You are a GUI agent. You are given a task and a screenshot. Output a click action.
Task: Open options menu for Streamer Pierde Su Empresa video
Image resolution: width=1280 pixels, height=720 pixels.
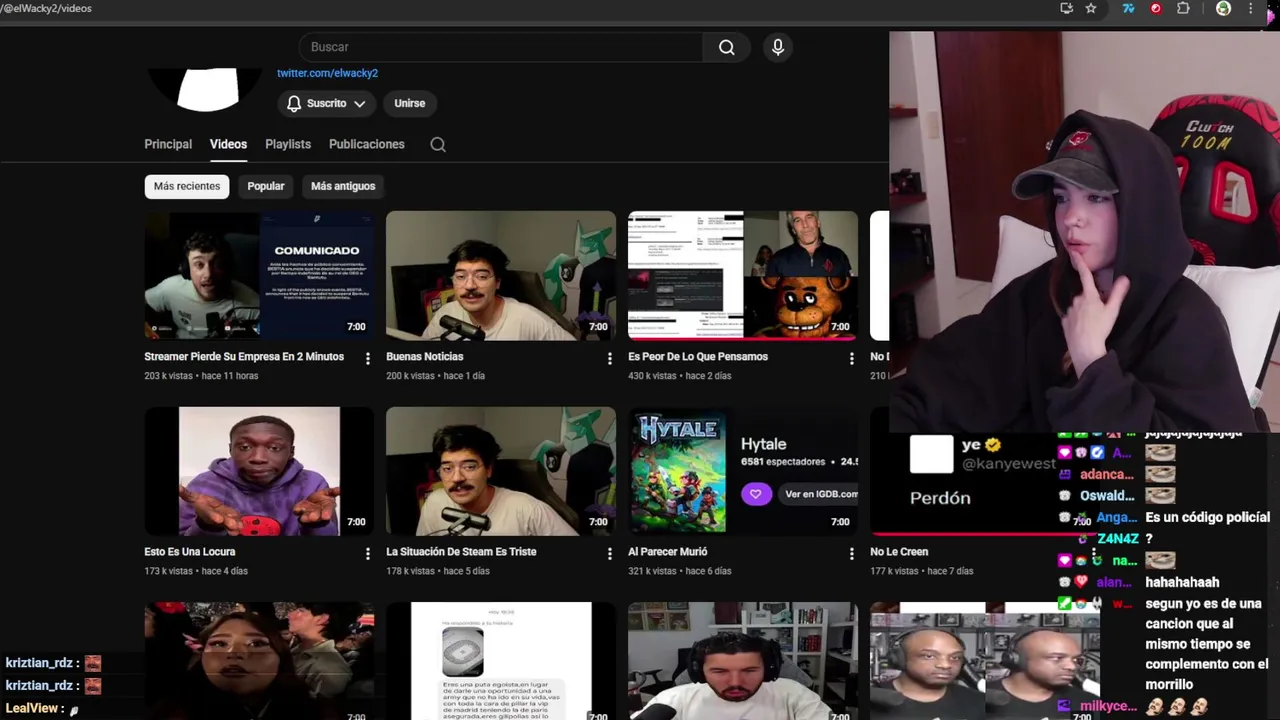[x=367, y=358]
